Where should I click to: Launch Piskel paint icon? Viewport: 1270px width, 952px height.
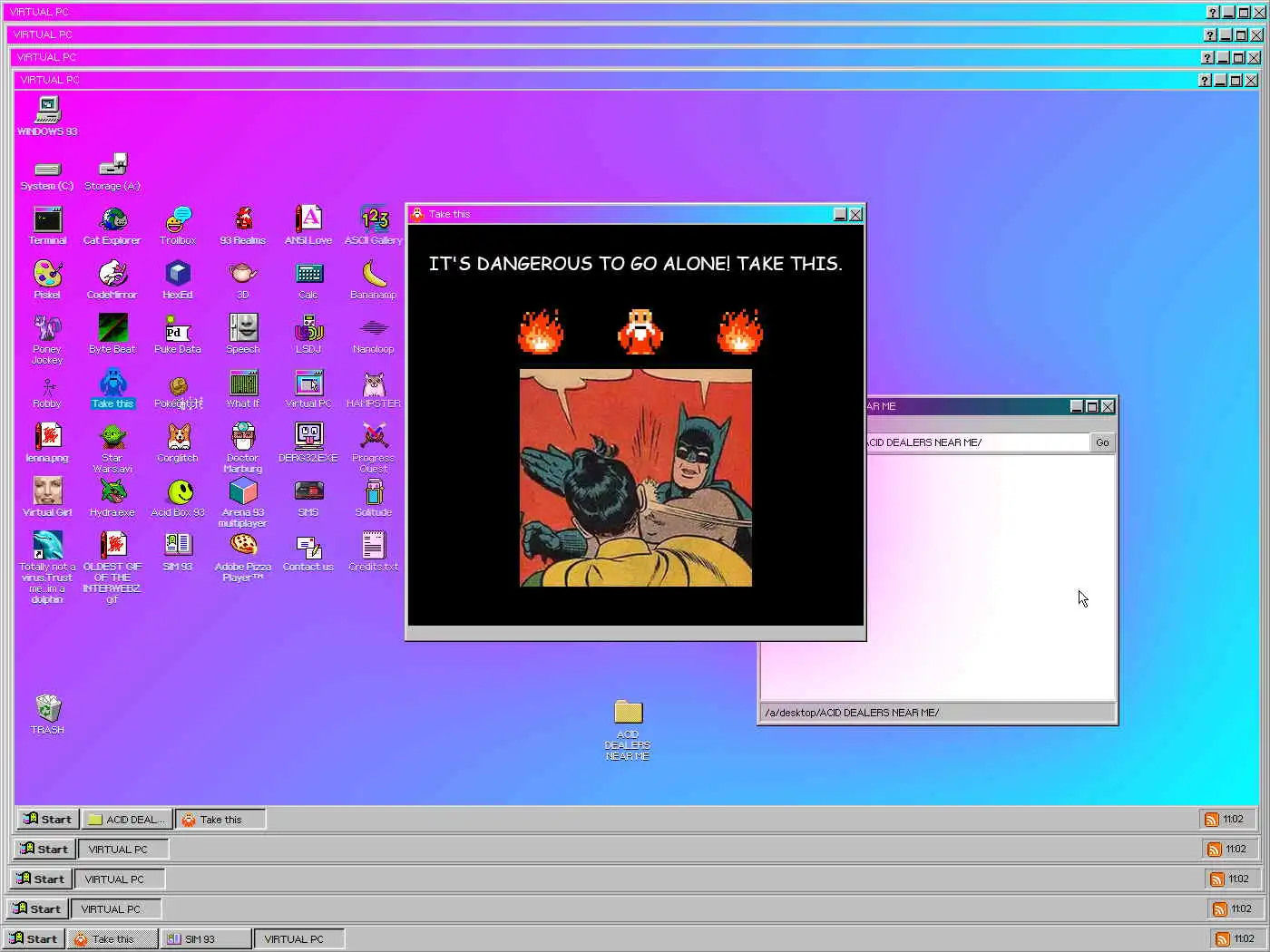coord(47,280)
